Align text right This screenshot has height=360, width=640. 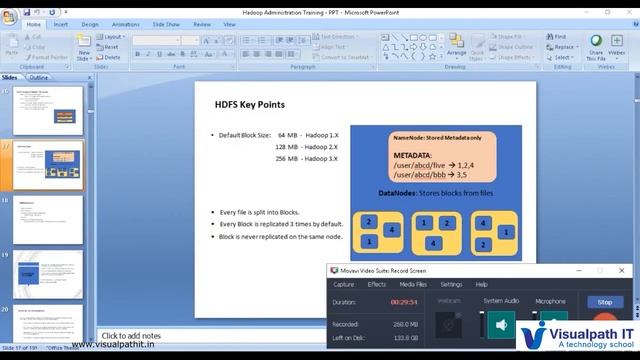(268, 54)
